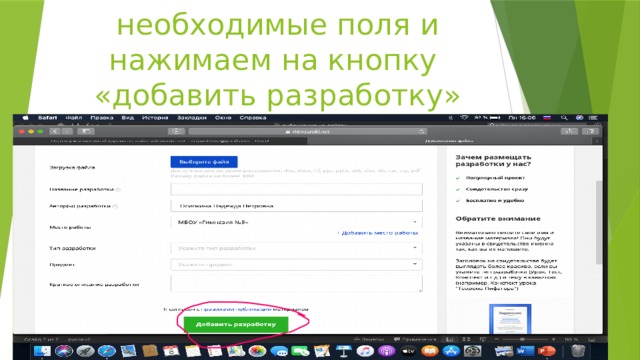
Task: Expand the Тип разработки dropdown
Action: (x=296, y=248)
